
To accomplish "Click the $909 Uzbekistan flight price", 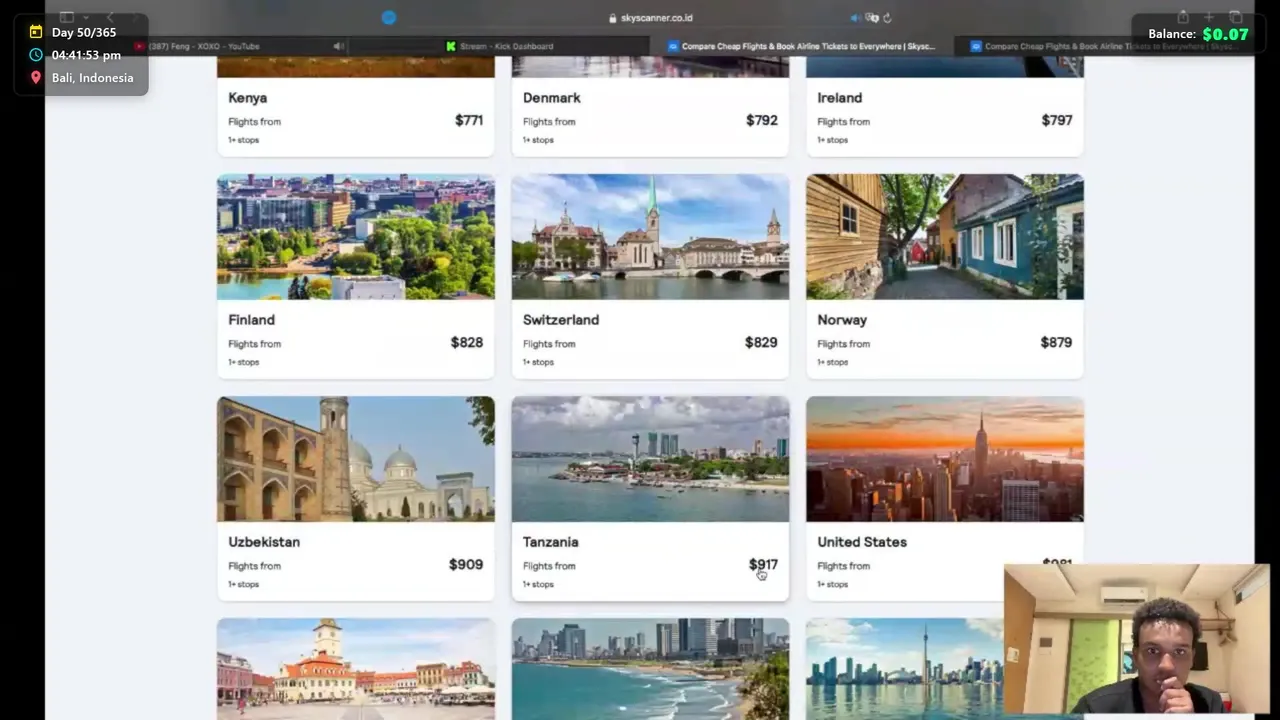I will click(x=466, y=564).
